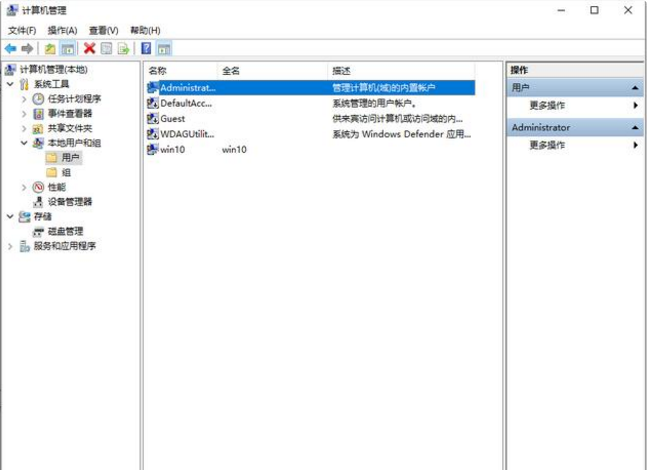This screenshot has width=647, height=470.
Task: Click the blue Help question-mark icon
Action: (147, 48)
